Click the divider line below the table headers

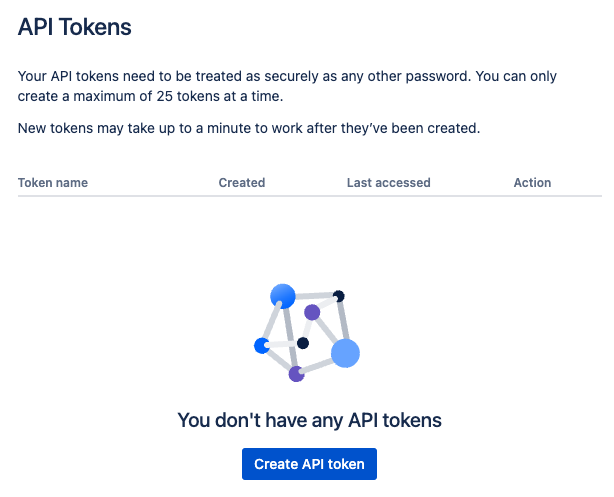tap(309, 196)
